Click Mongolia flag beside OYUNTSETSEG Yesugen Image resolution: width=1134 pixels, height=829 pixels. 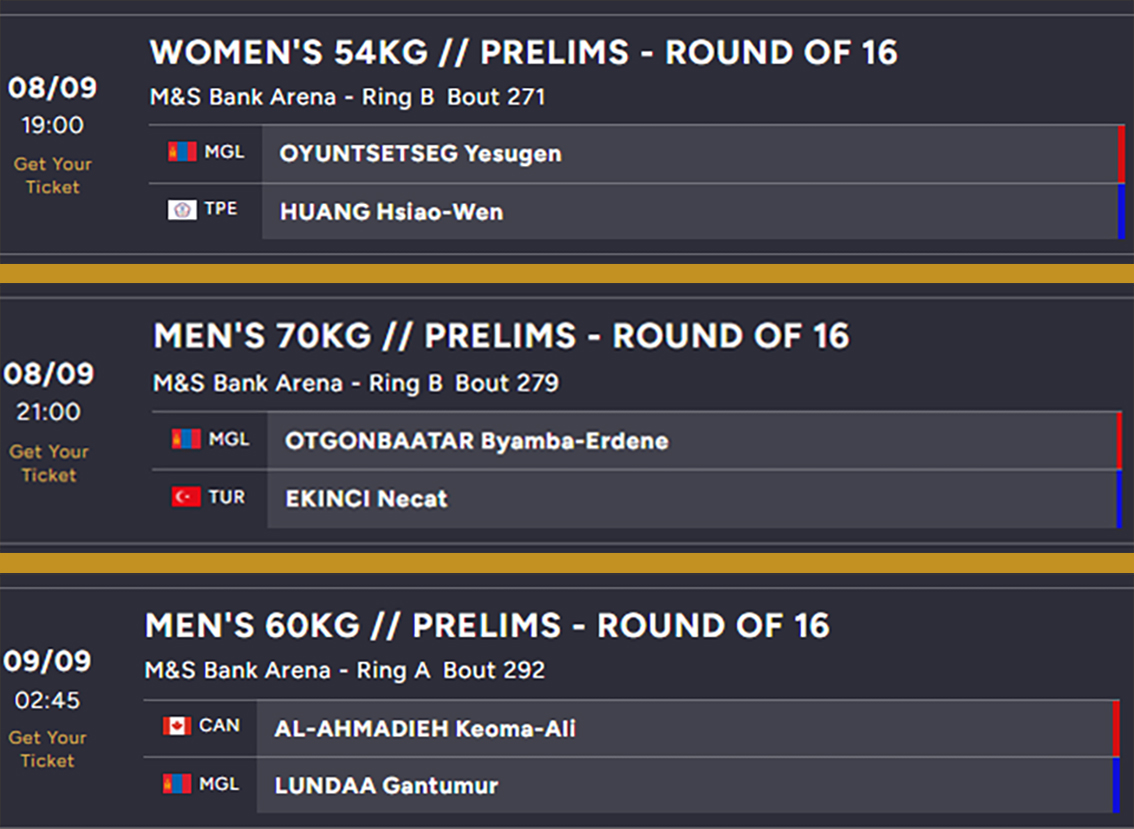pyautogui.click(x=182, y=152)
